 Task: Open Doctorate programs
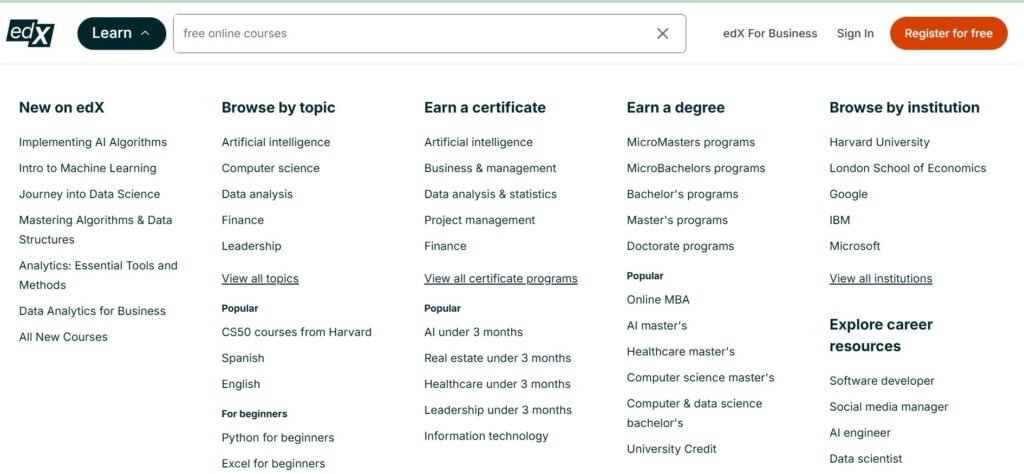coord(680,246)
